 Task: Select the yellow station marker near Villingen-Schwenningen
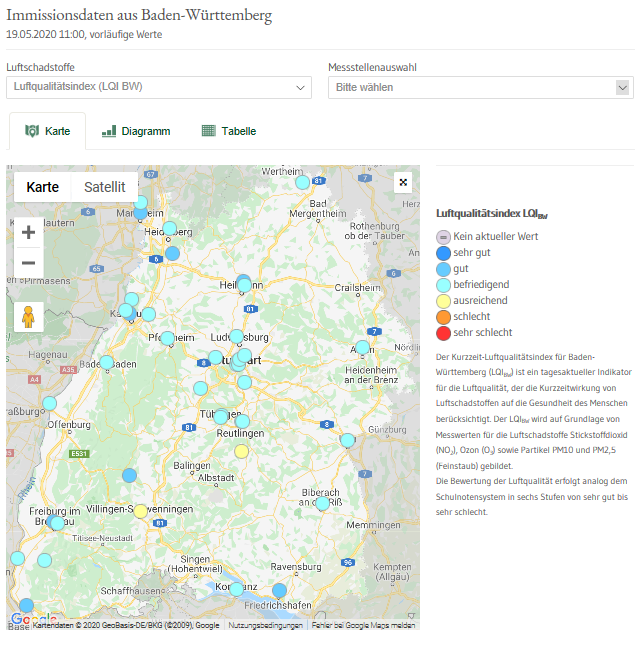tap(141, 511)
